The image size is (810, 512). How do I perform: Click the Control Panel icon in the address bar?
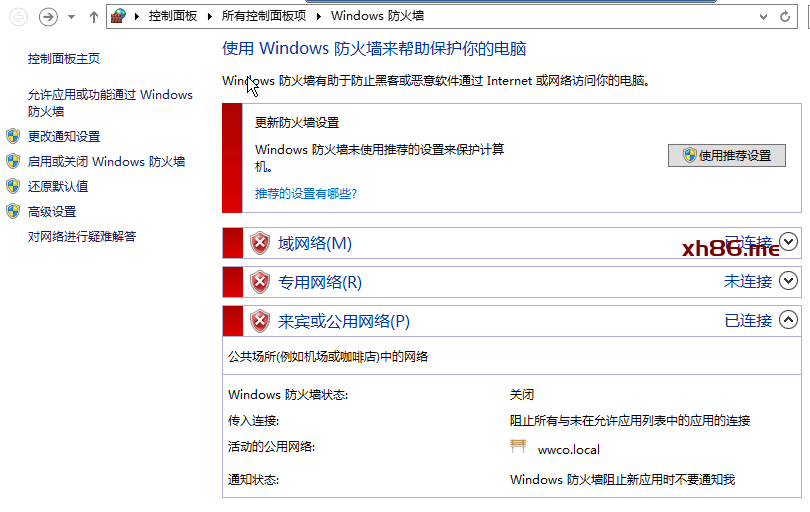tap(119, 16)
